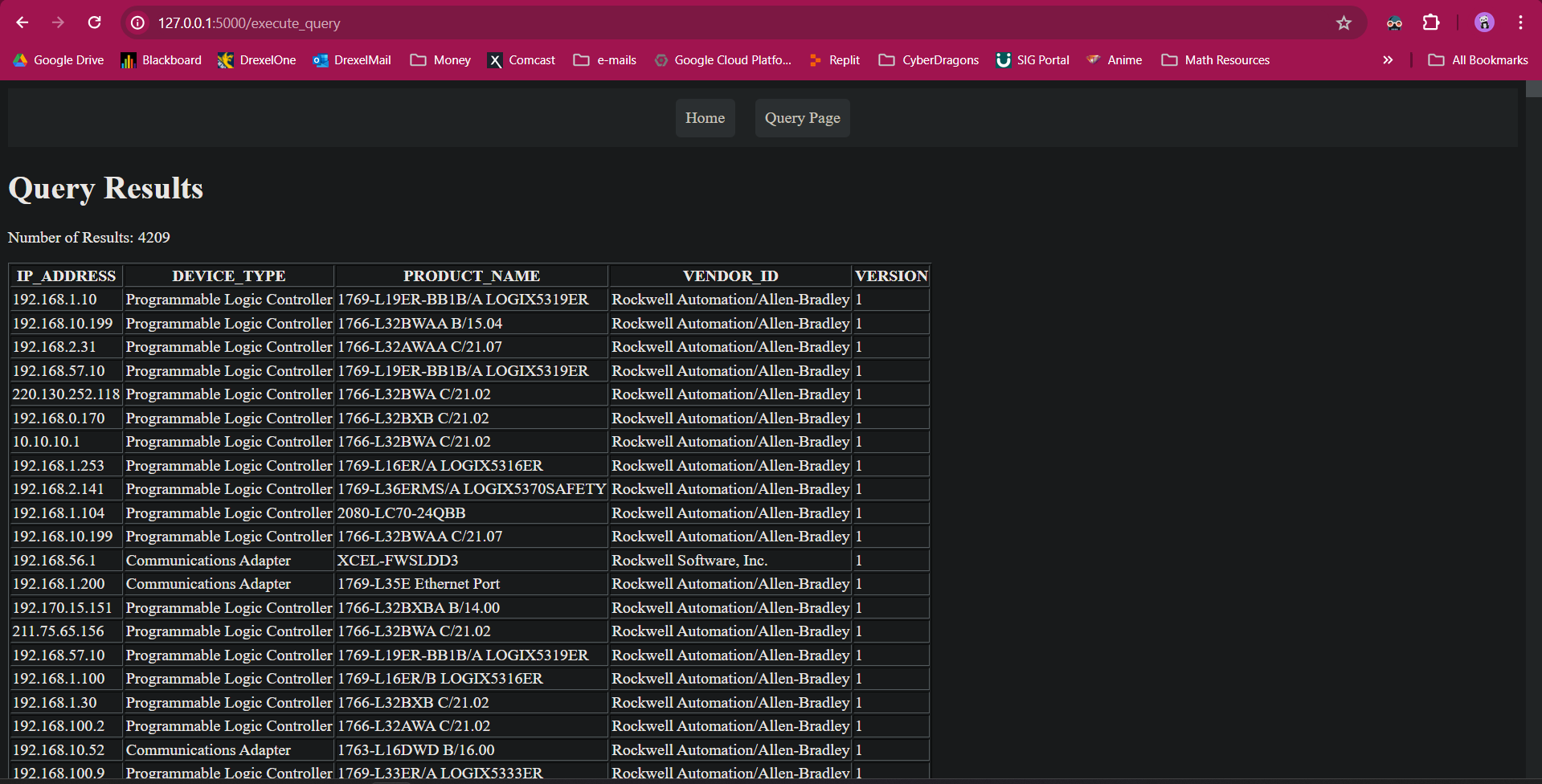Open the Query Page nav button
This screenshot has width=1542, height=784.
[802, 118]
